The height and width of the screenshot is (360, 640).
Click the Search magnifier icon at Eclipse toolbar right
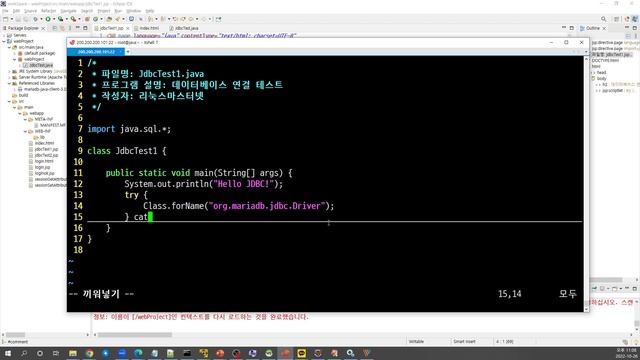click(603, 19)
